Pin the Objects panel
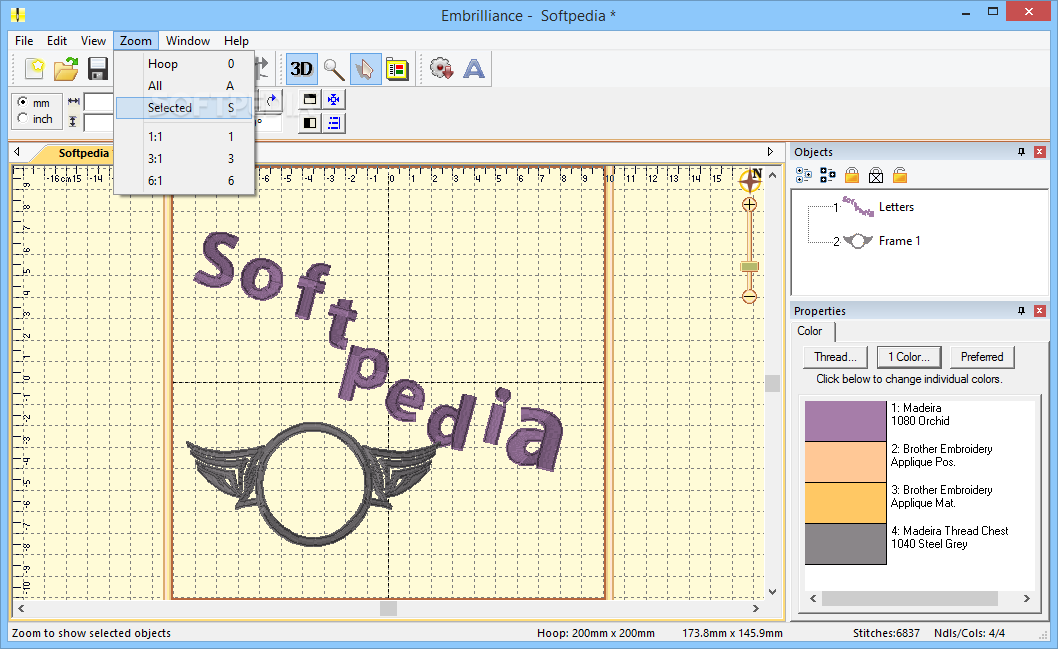 (1022, 152)
